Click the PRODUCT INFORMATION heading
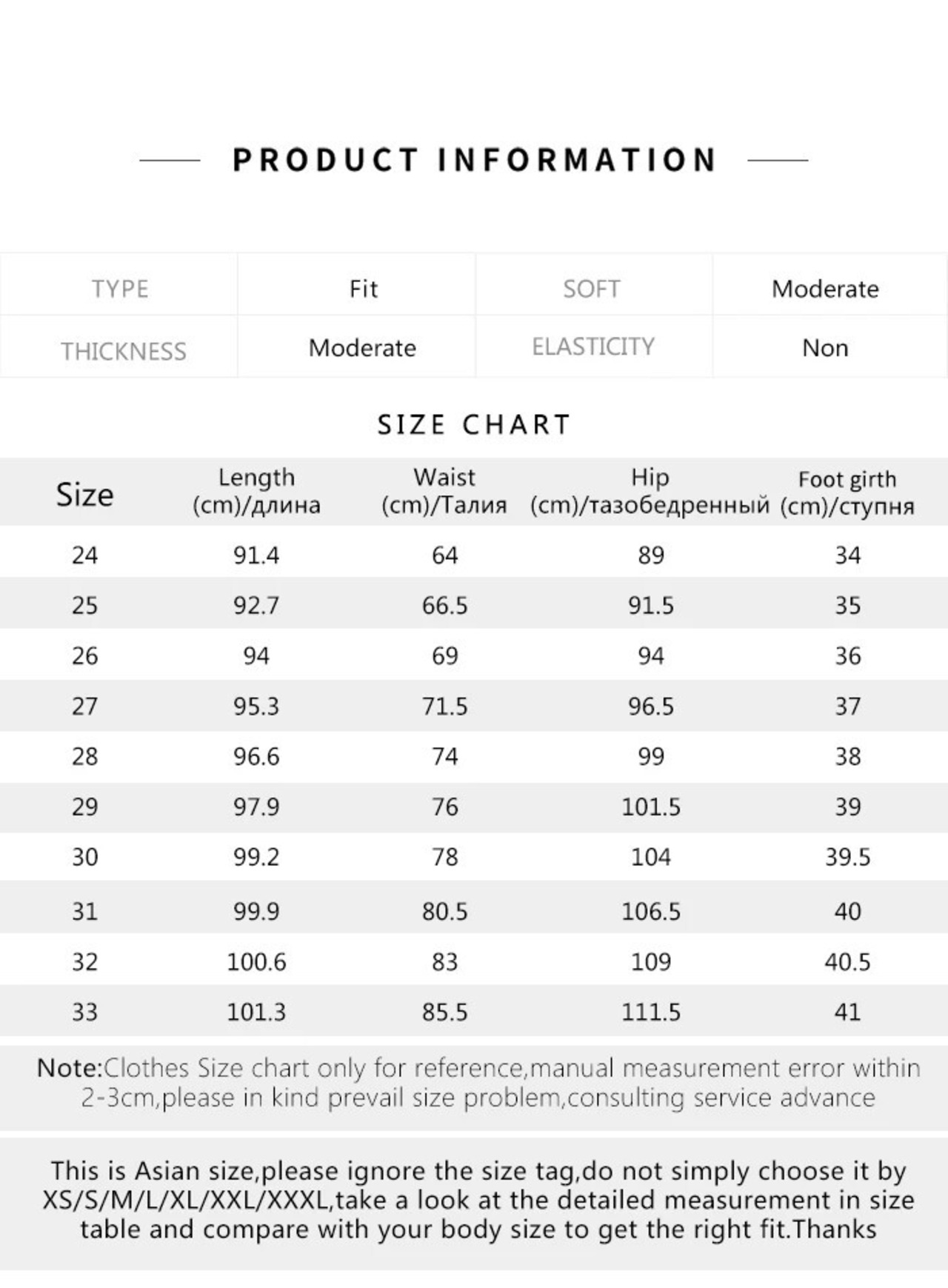This screenshot has height=1288, width=948. [474, 160]
